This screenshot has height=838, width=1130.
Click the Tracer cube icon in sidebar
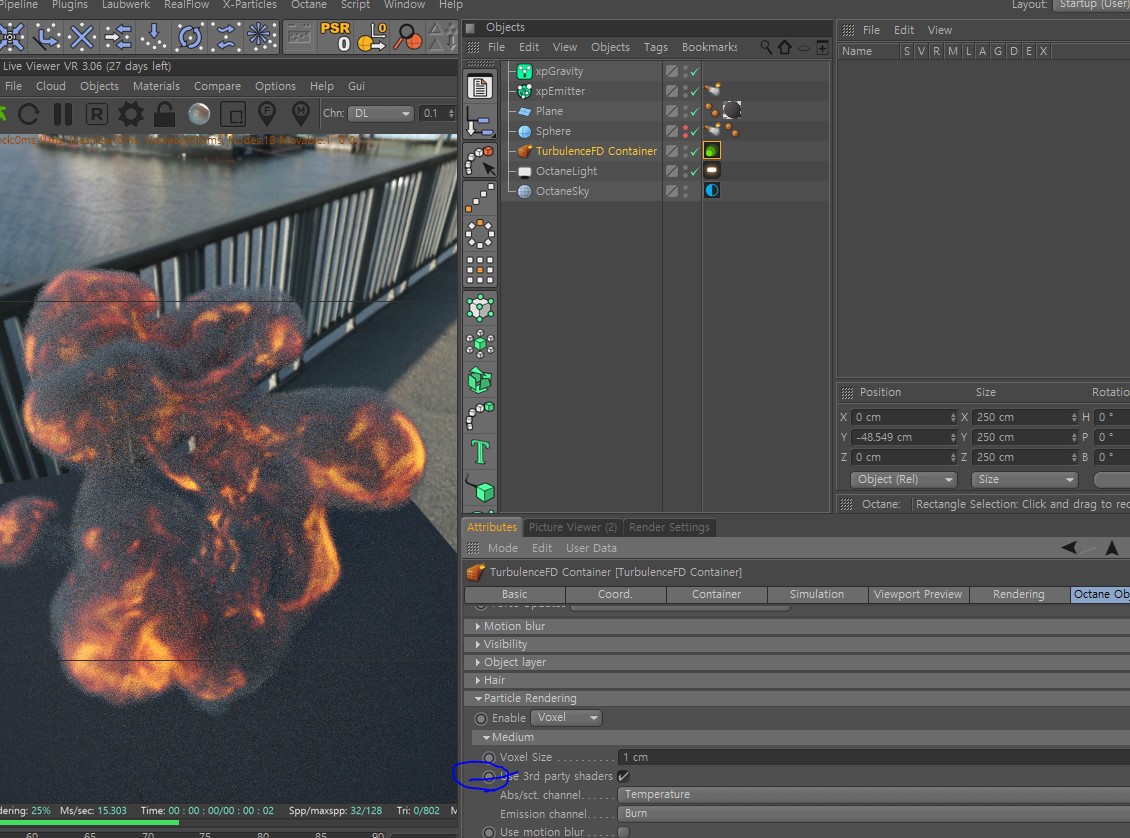(x=480, y=489)
